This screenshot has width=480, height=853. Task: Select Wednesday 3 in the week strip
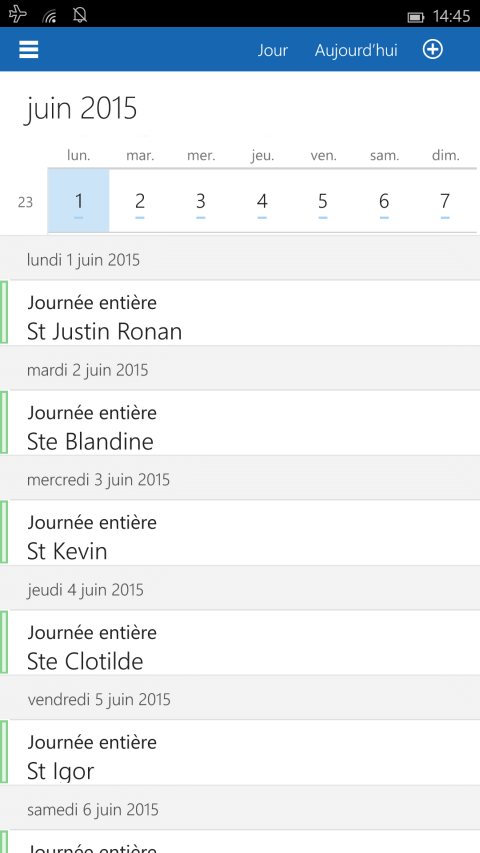[201, 201]
